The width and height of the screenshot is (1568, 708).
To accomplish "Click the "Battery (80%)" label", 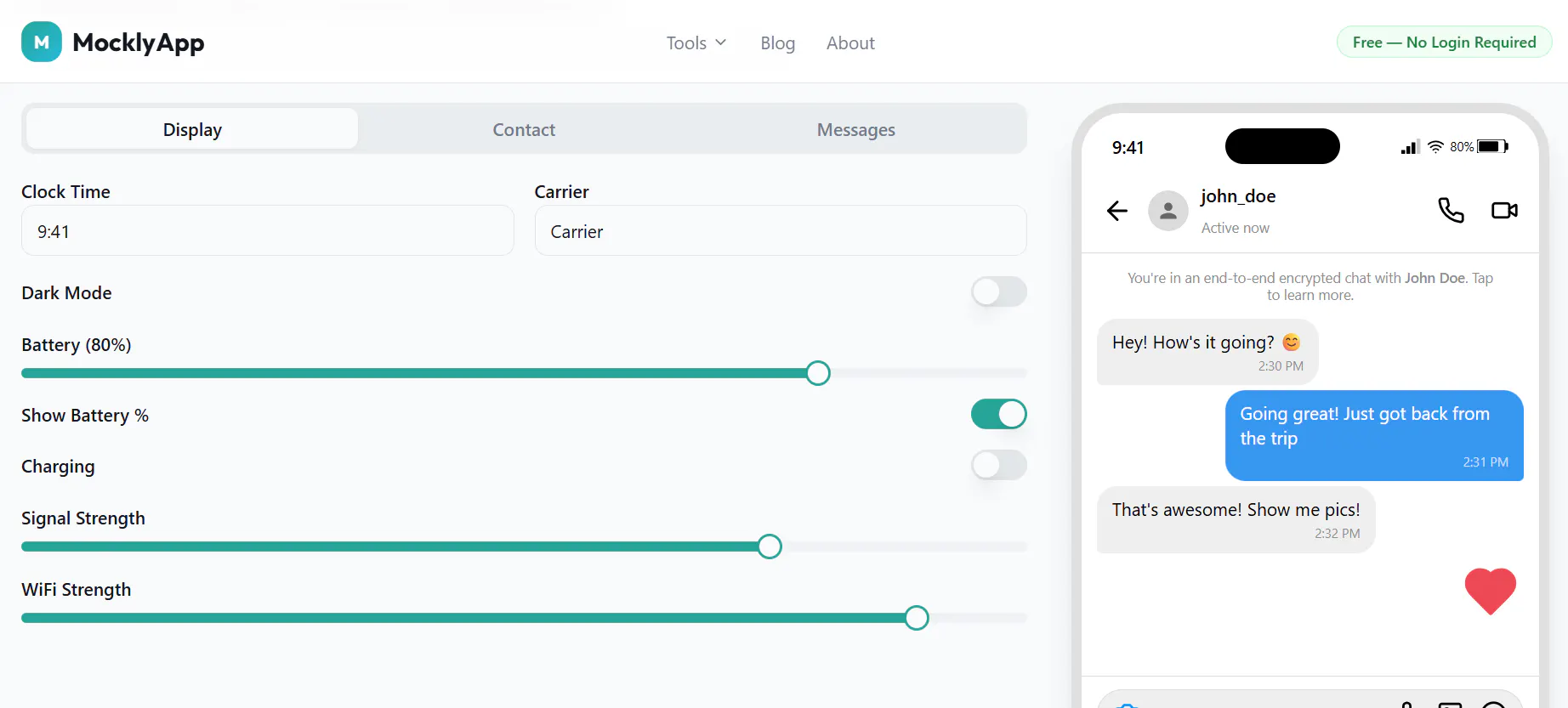I will (x=77, y=345).
